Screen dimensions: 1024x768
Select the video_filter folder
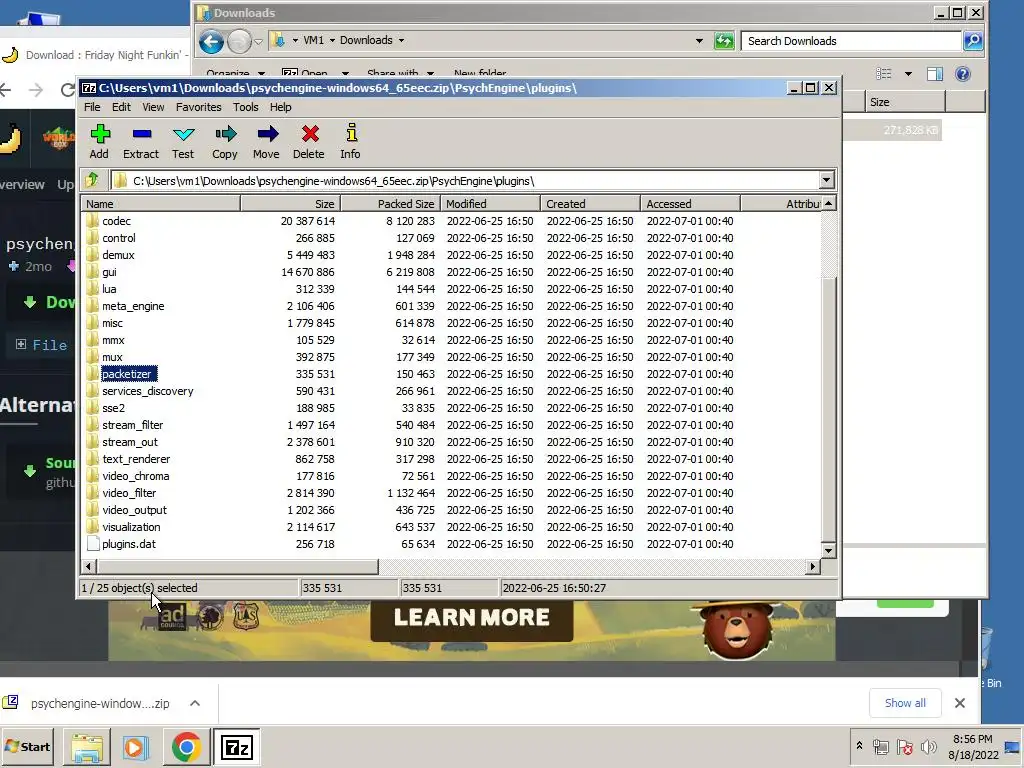pos(129,492)
